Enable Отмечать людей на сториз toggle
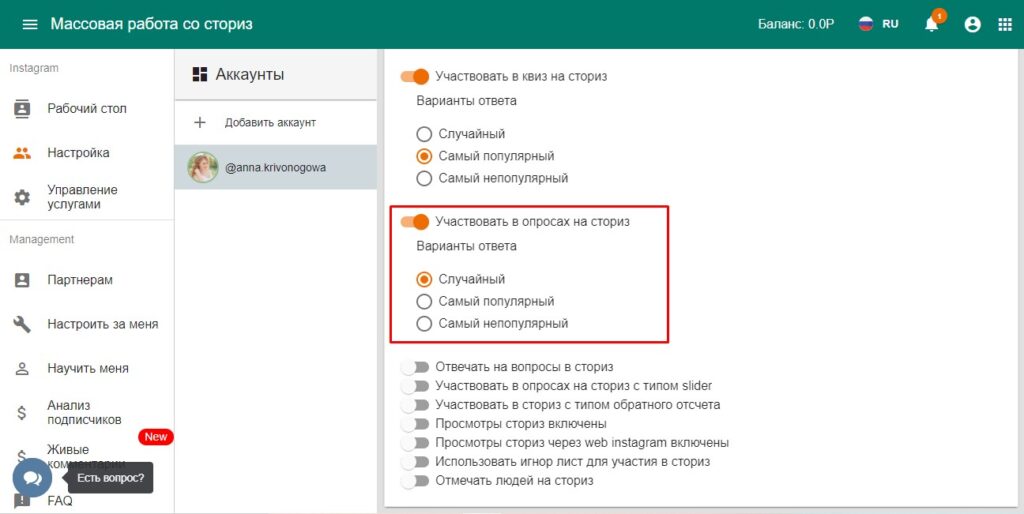Viewport: 1024px width, 514px height. click(415, 481)
